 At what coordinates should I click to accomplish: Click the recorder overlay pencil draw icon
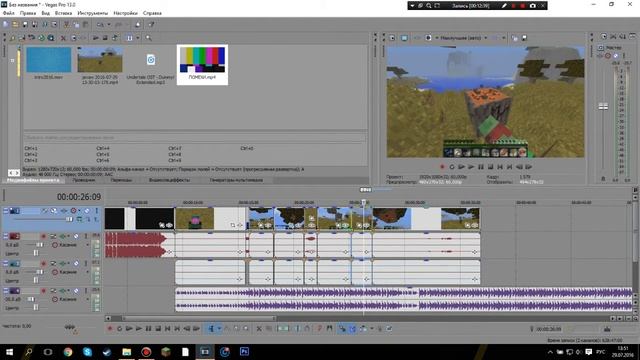point(504,6)
